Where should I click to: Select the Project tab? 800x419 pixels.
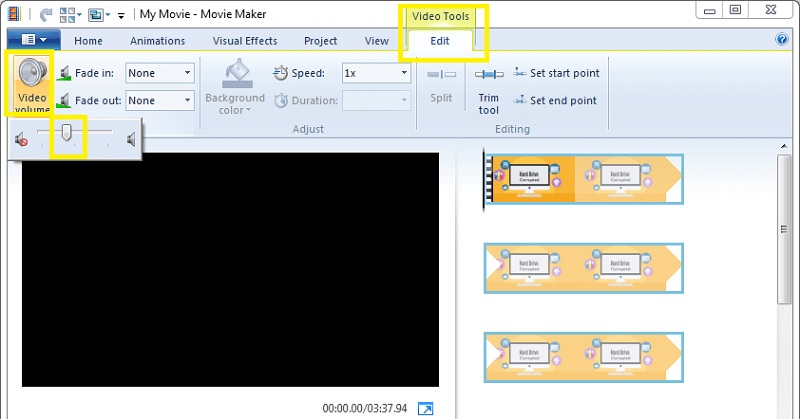tap(321, 41)
